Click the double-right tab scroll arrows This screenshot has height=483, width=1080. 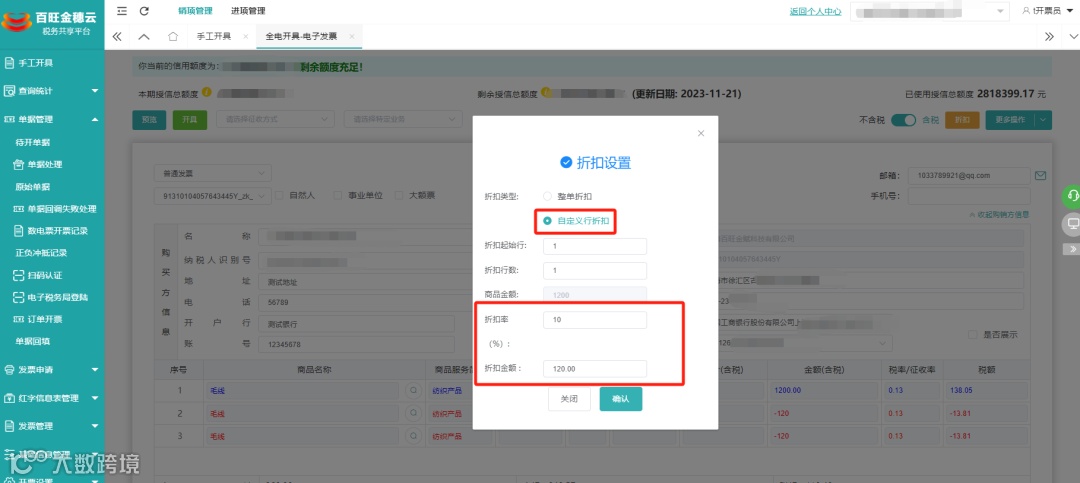1049,37
